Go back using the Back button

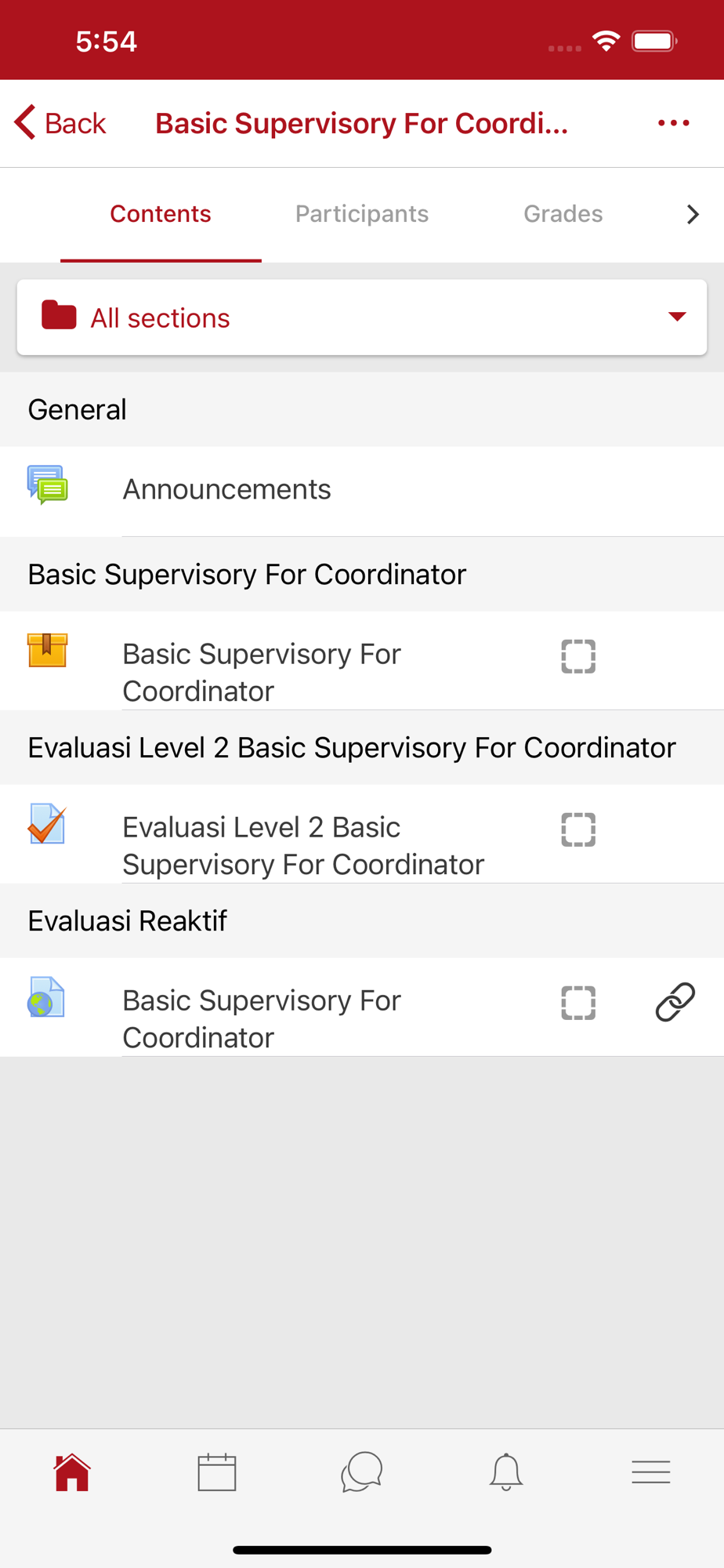(x=61, y=123)
